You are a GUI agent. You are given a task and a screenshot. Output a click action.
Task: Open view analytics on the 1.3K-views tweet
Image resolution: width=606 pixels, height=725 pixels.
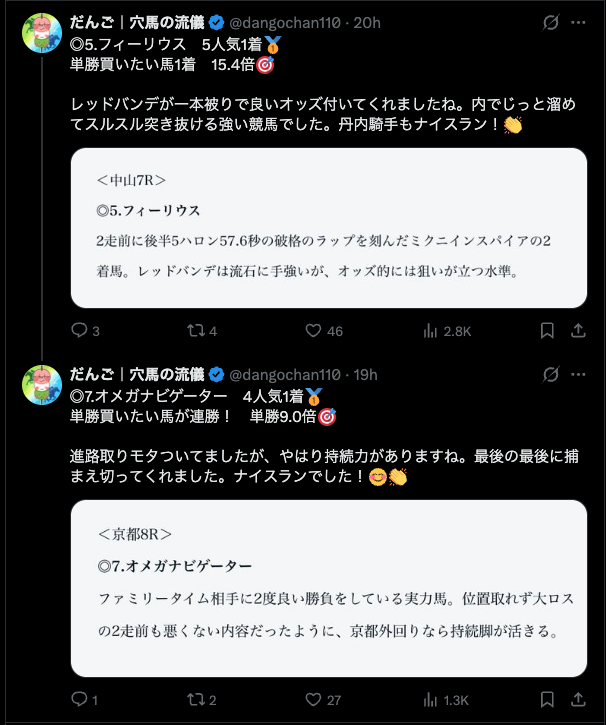pos(431,700)
